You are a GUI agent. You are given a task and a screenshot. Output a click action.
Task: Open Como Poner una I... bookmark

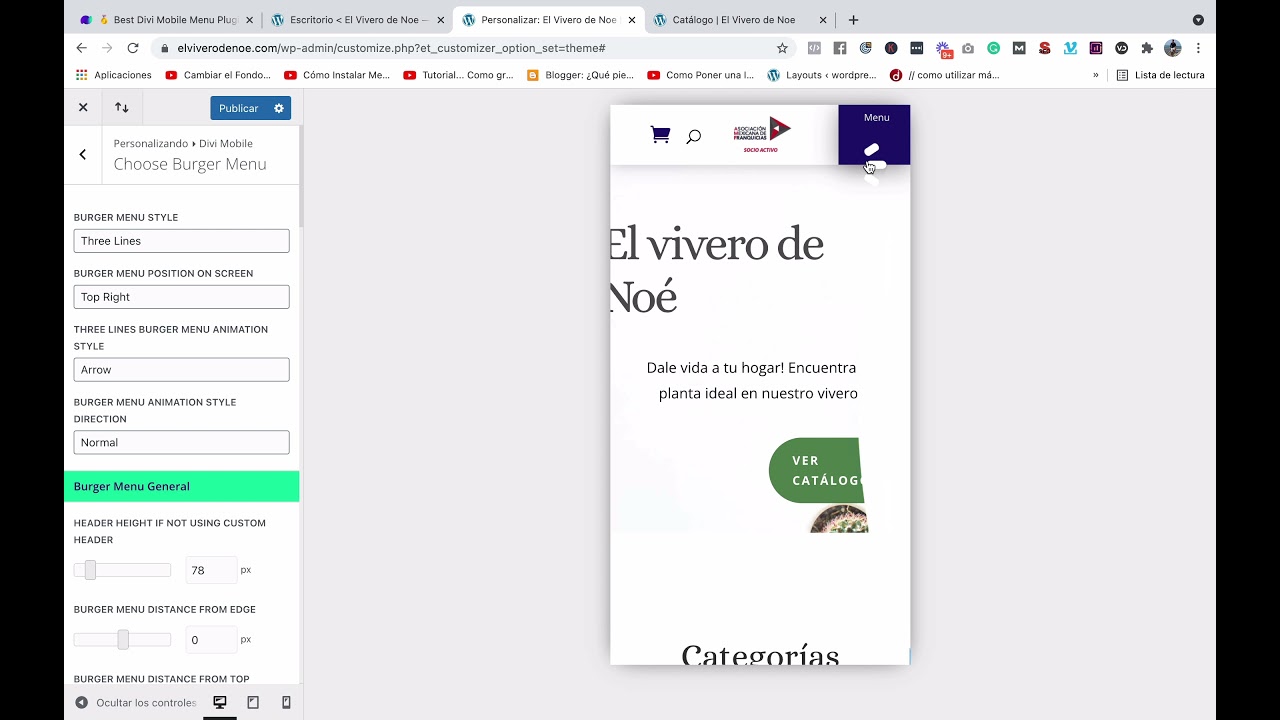click(x=701, y=75)
